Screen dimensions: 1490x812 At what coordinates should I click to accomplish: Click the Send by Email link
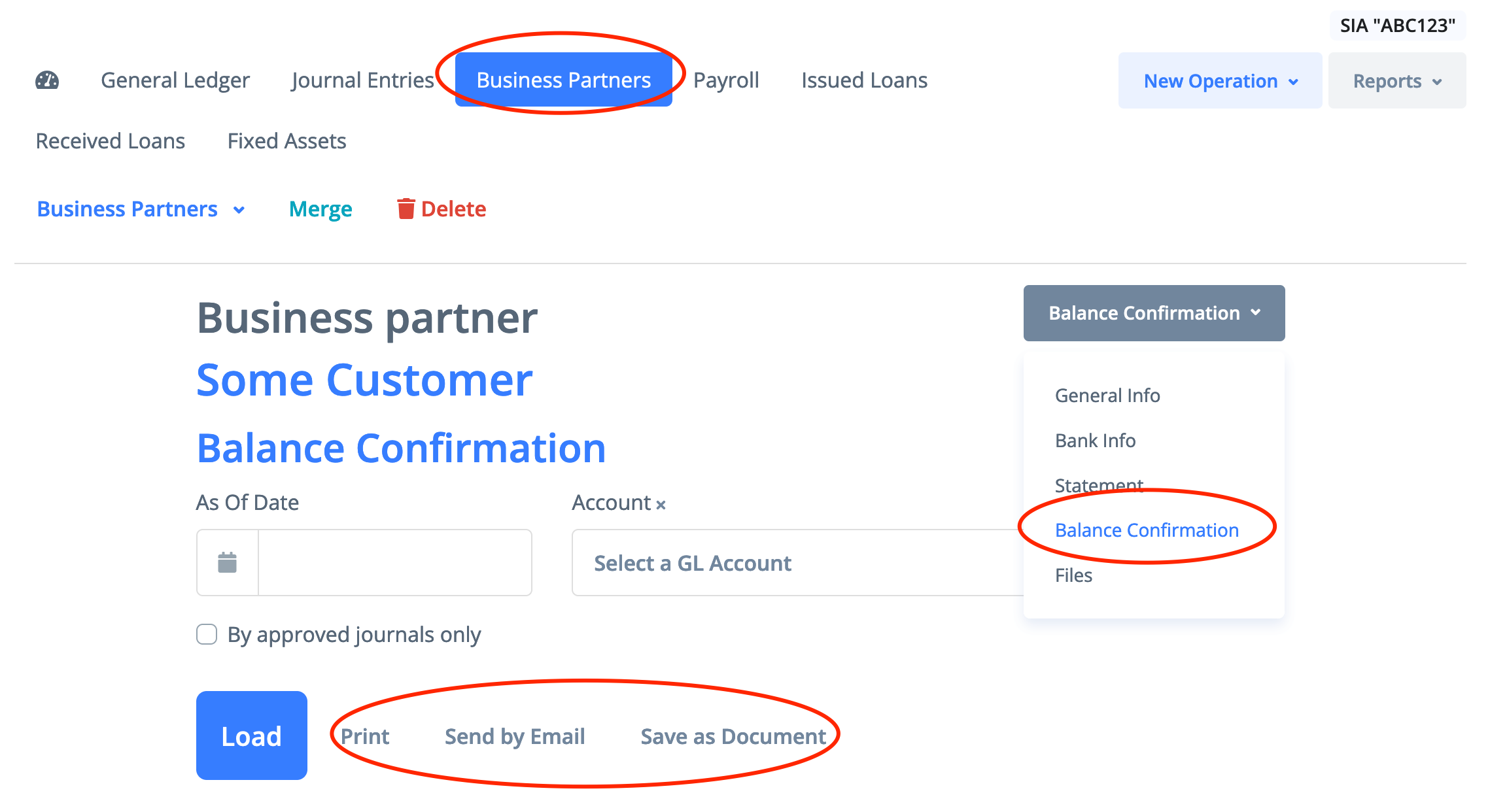pos(515,737)
